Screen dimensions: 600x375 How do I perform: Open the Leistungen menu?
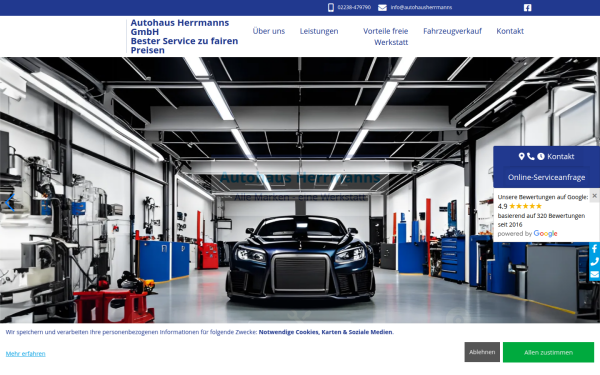(319, 31)
